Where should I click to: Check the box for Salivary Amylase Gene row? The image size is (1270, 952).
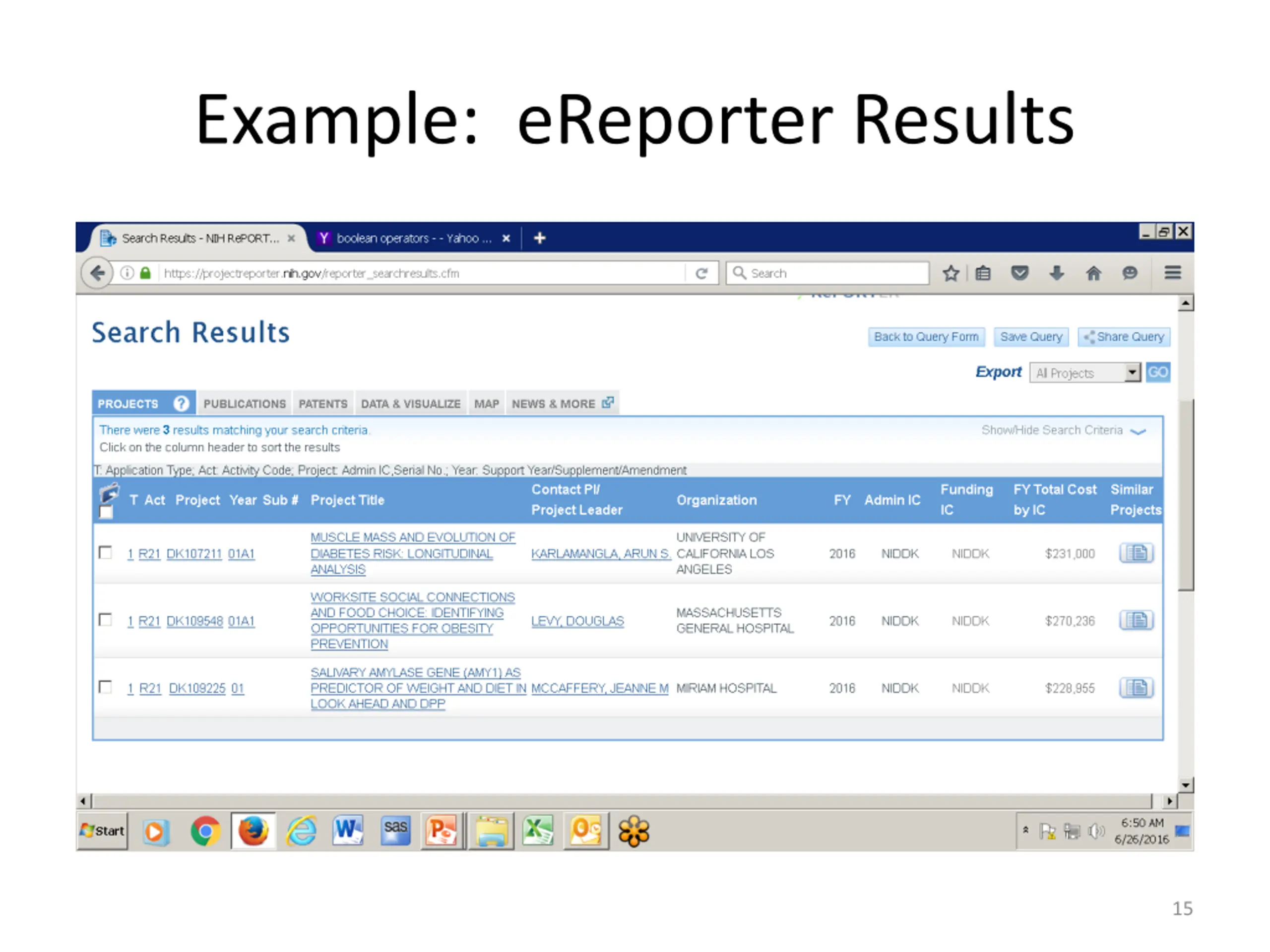pos(106,687)
